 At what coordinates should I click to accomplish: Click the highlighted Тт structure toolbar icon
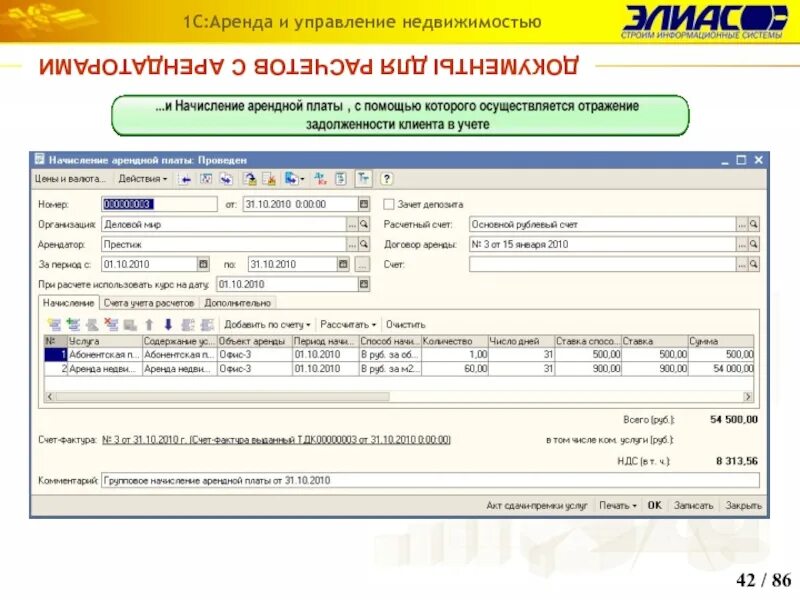[363, 179]
